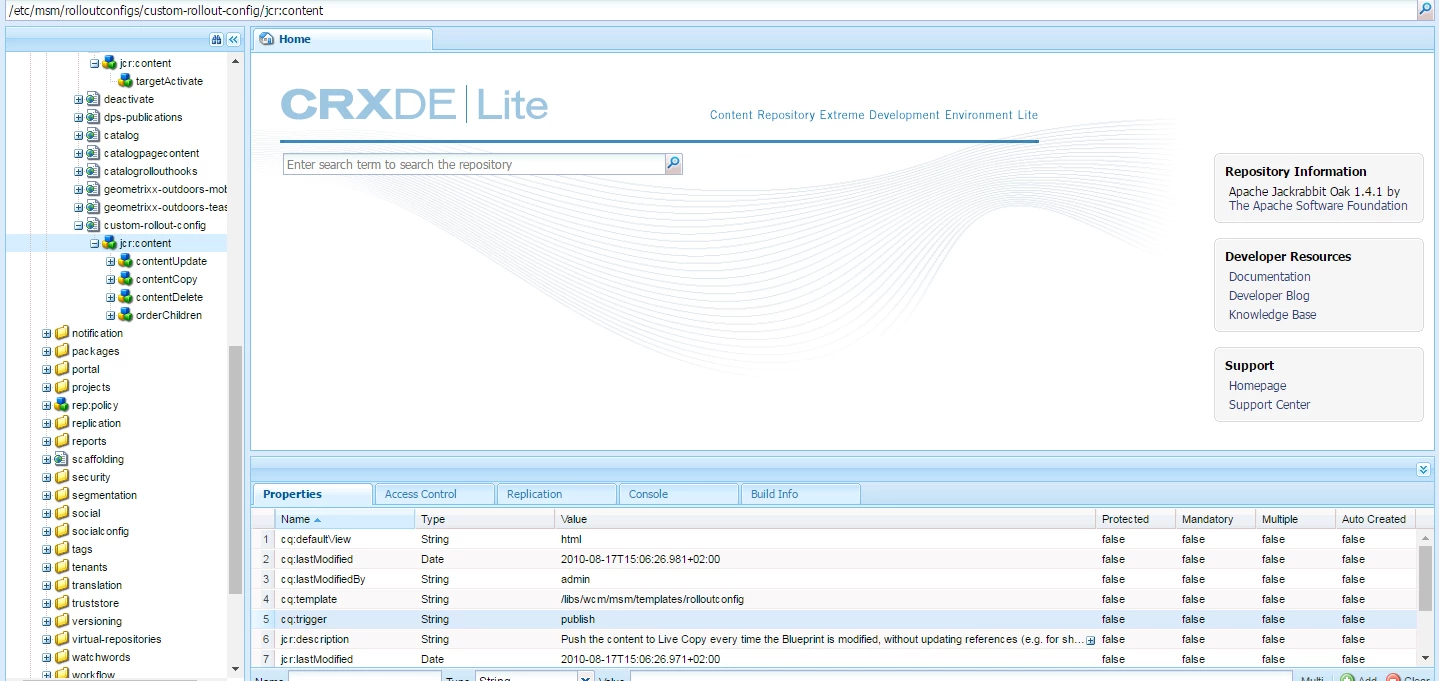Click the Home tab icon
This screenshot has height=681, width=1439.
(x=266, y=39)
